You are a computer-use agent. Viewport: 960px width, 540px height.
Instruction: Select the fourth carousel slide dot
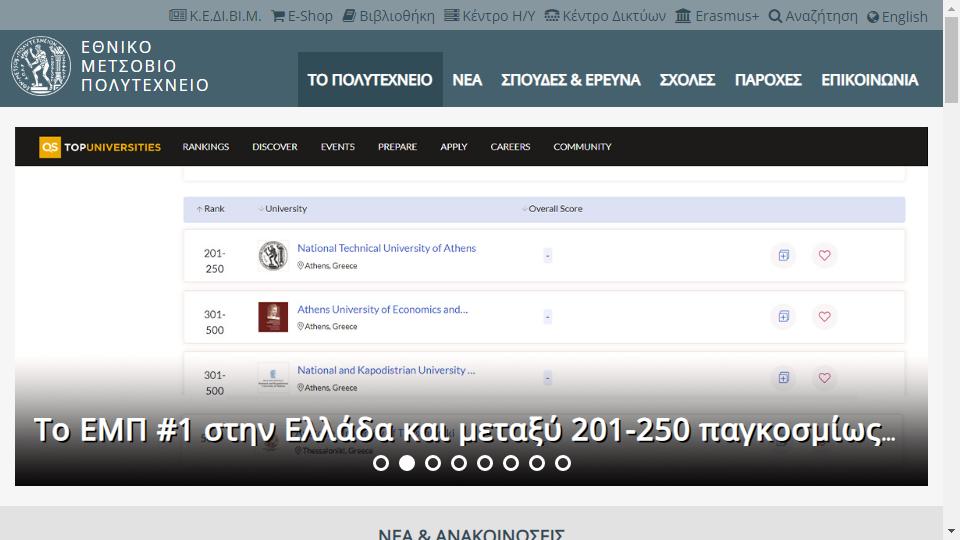coord(459,463)
